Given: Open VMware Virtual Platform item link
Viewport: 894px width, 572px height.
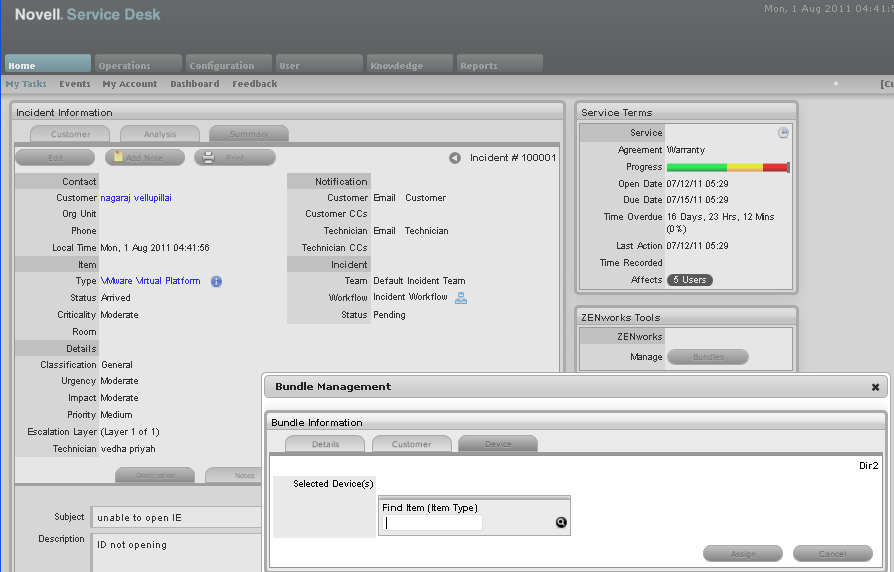Looking at the screenshot, I should click(151, 281).
